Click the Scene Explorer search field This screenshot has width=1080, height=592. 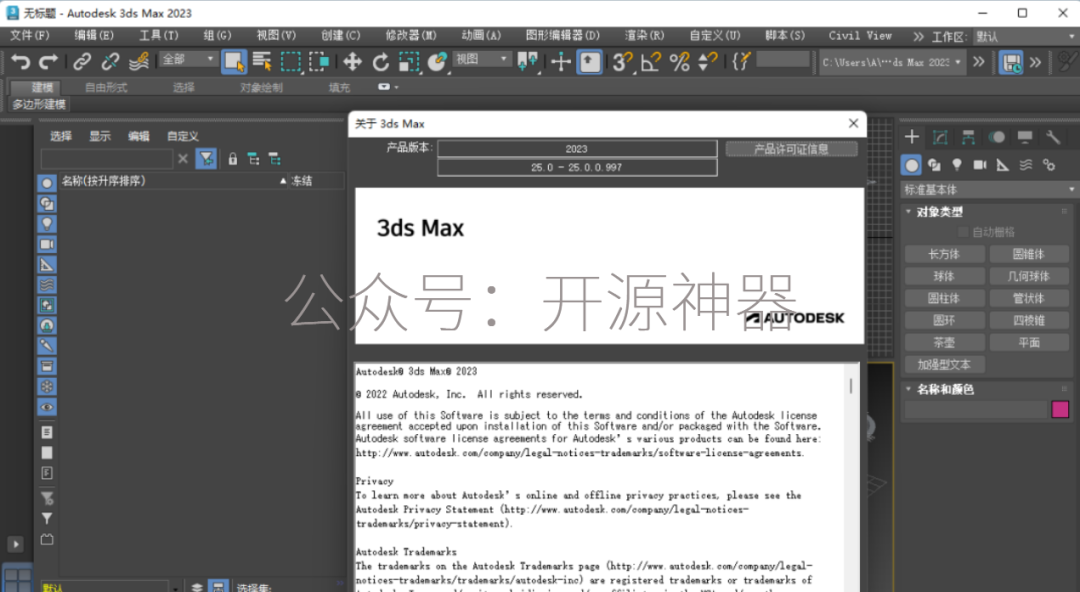[107, 159]
